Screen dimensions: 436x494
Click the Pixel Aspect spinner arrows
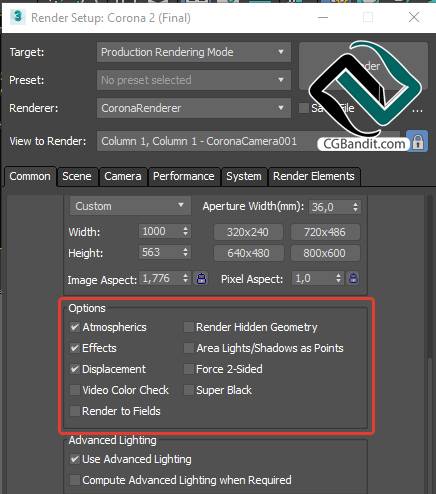(338, 278)
